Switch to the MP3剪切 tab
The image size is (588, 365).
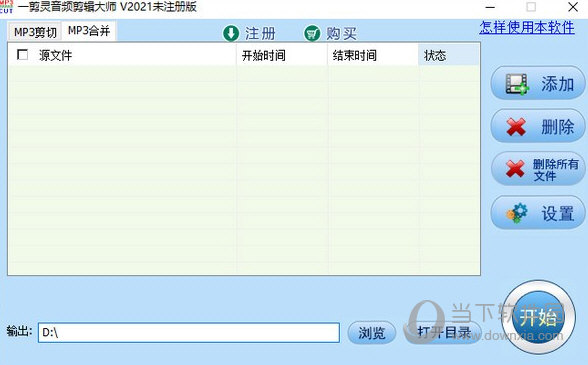click(x=35, y=32)
